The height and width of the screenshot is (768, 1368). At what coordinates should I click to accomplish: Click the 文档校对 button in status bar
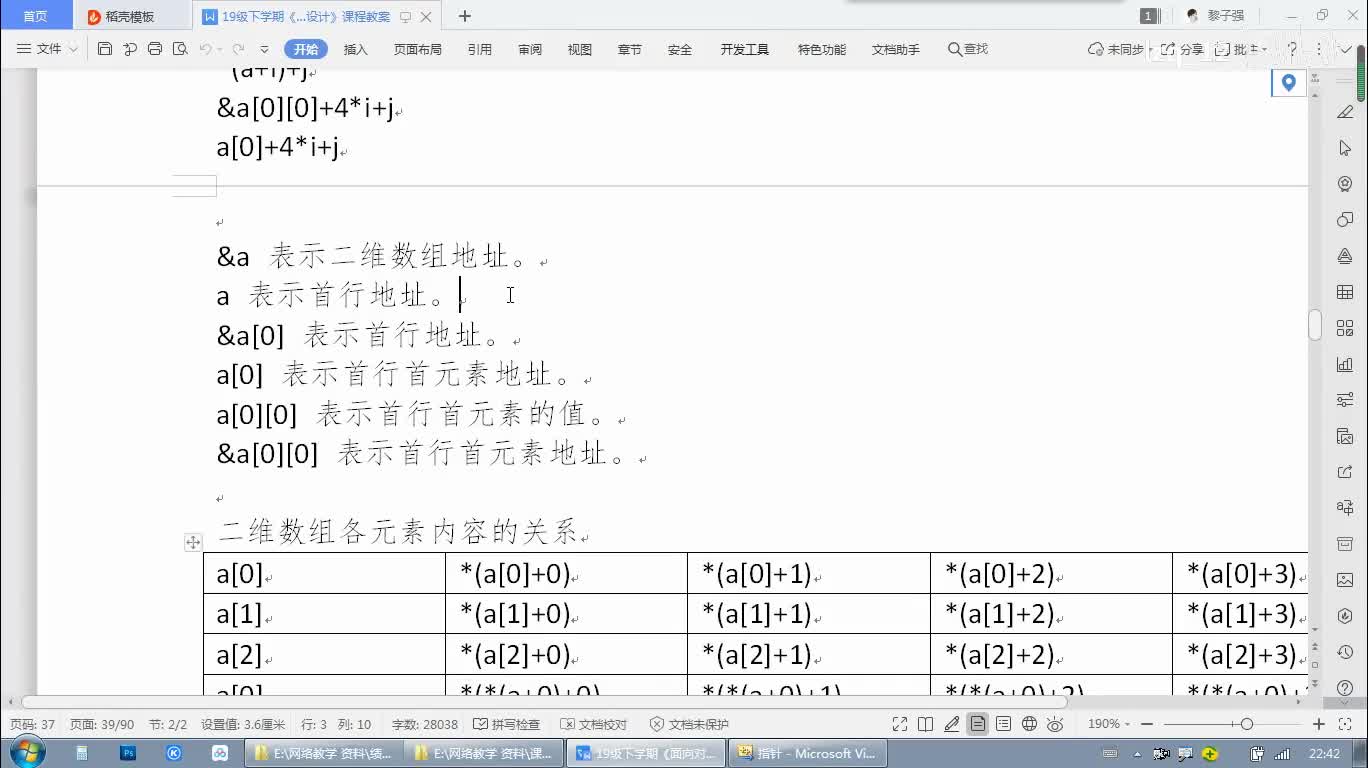click(x=594, y=724)
